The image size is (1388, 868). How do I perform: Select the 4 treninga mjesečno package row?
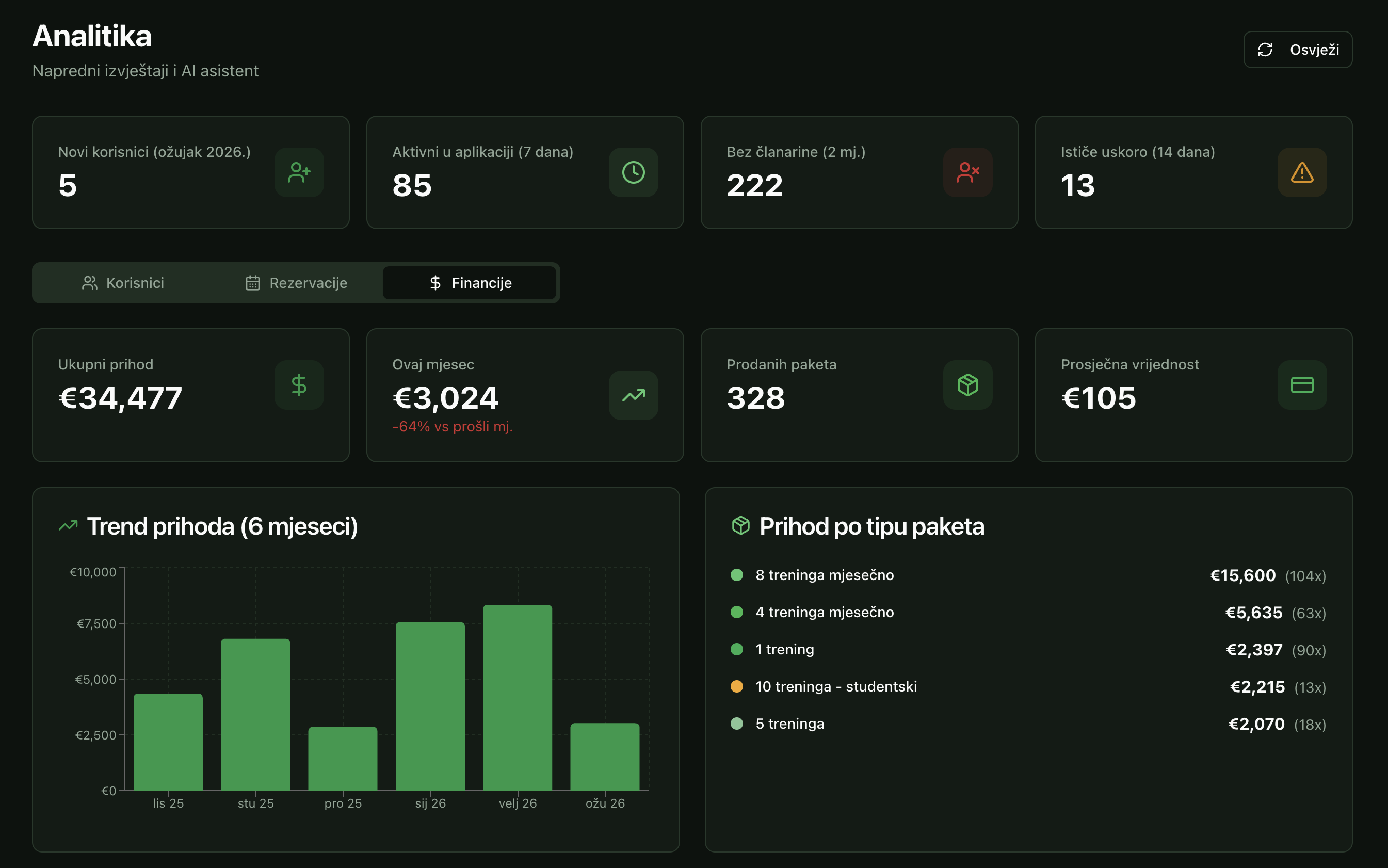click(825, 613)
